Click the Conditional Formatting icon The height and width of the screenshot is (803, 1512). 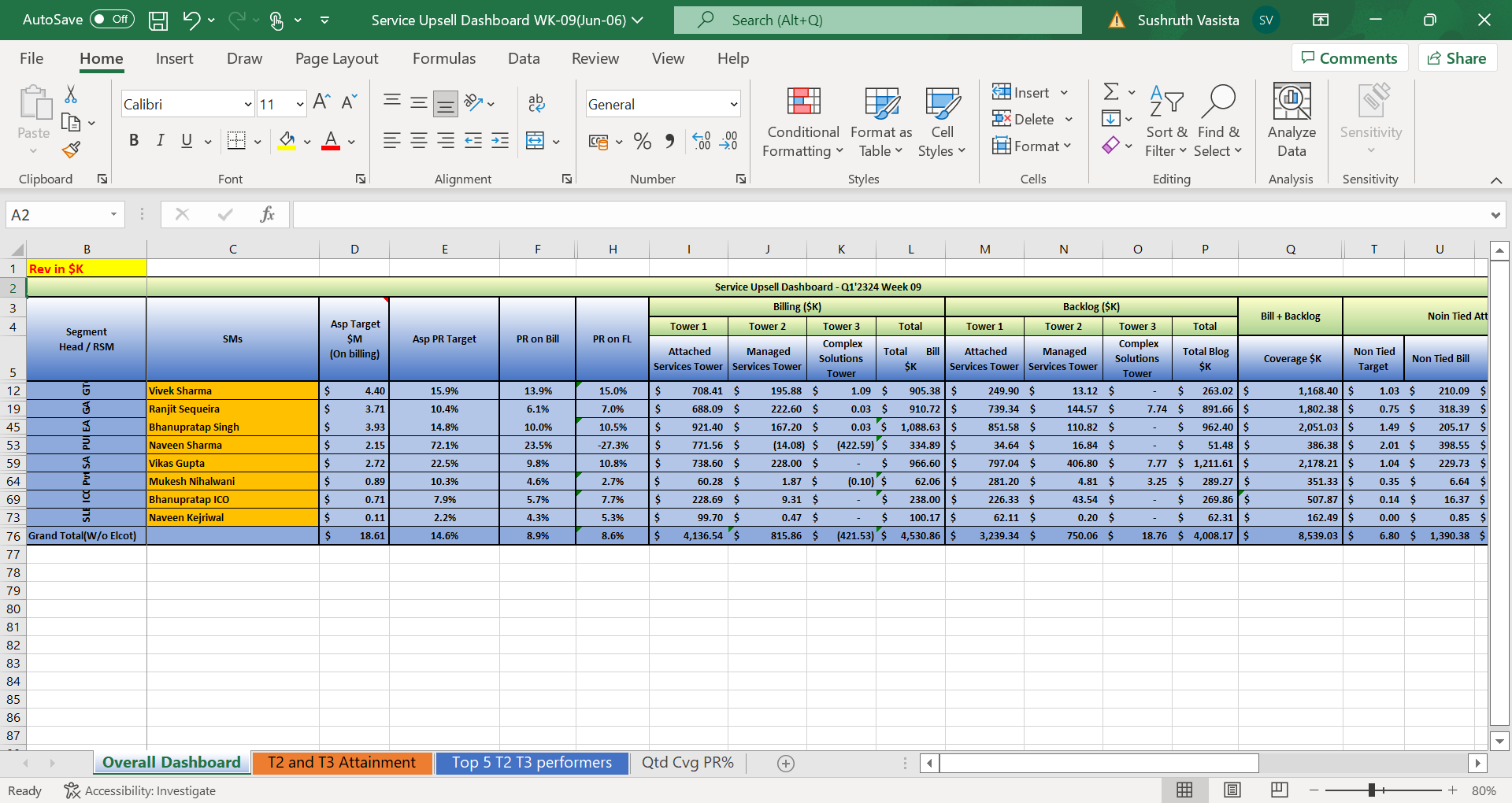point(803,102)
